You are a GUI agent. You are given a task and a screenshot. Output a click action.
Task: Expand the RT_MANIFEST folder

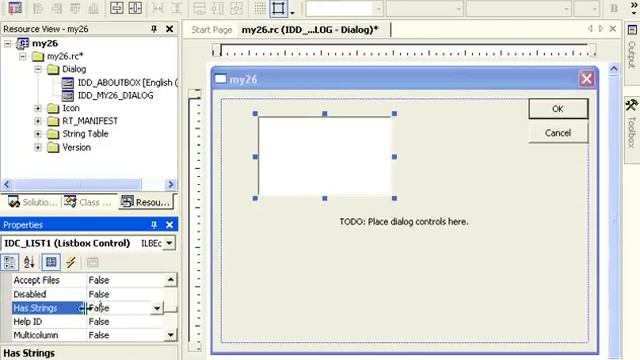coord(38,121)
